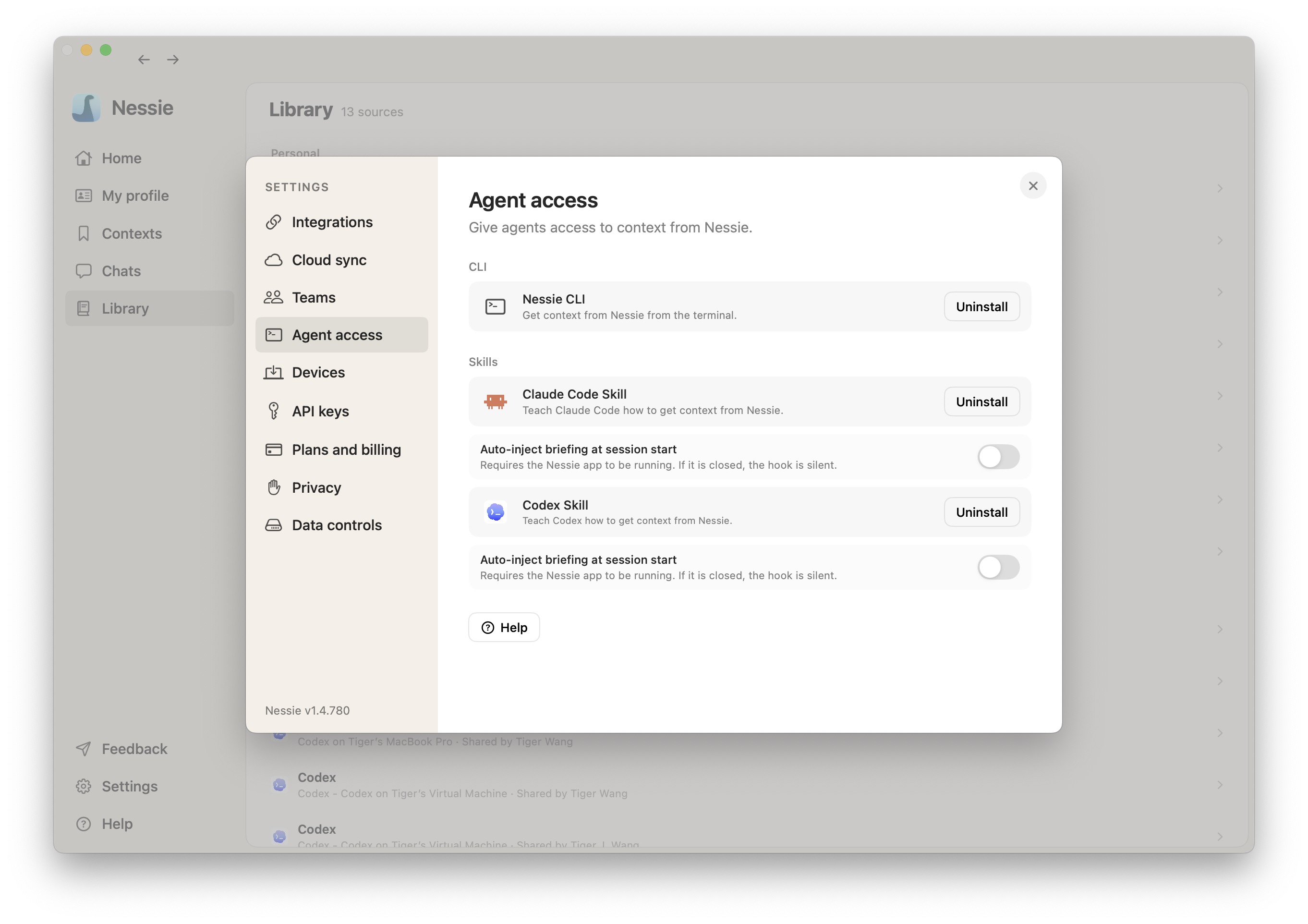Click the Help question-mark icon in sidebar

[x=83, y=824]
